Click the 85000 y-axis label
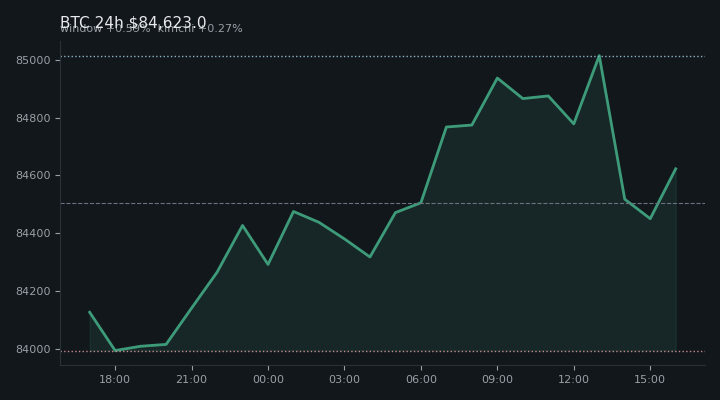The height and width of the screenshot is (400, 720). [33, 61]
